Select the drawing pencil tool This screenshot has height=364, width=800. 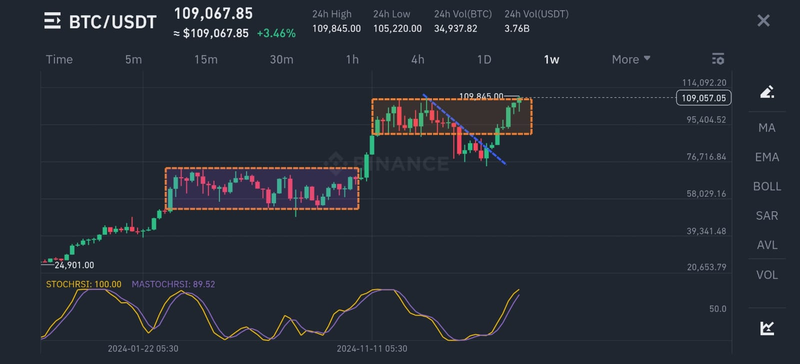[767, 92]
